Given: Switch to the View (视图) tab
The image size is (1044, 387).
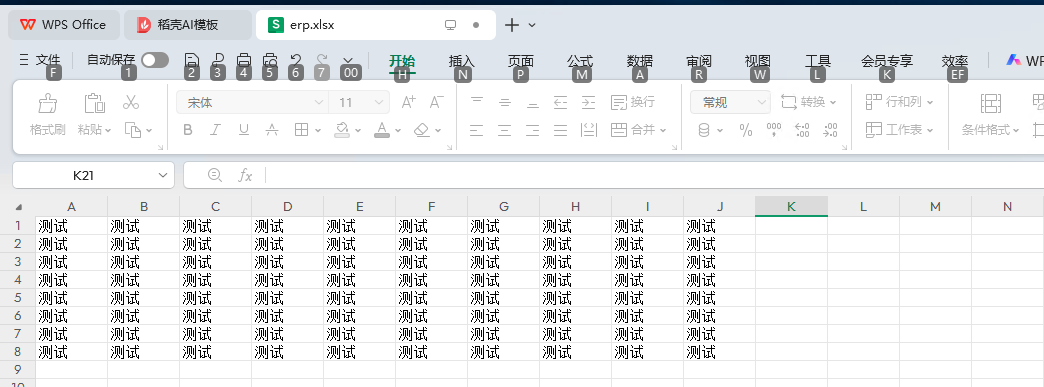Looking at the screenshot, I should (758, 61).
